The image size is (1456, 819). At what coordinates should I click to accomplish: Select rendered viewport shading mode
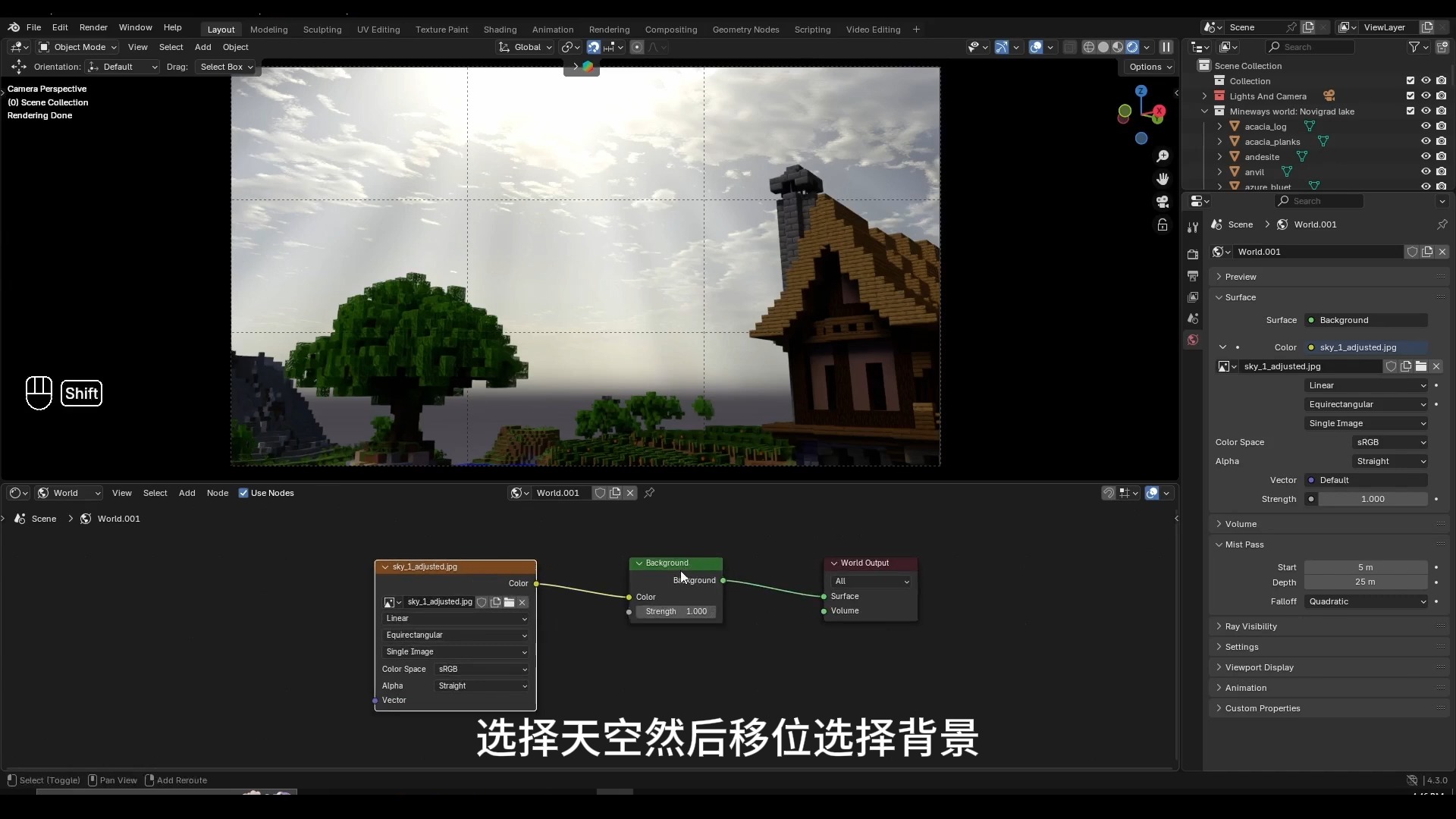tap(1132, 47)
